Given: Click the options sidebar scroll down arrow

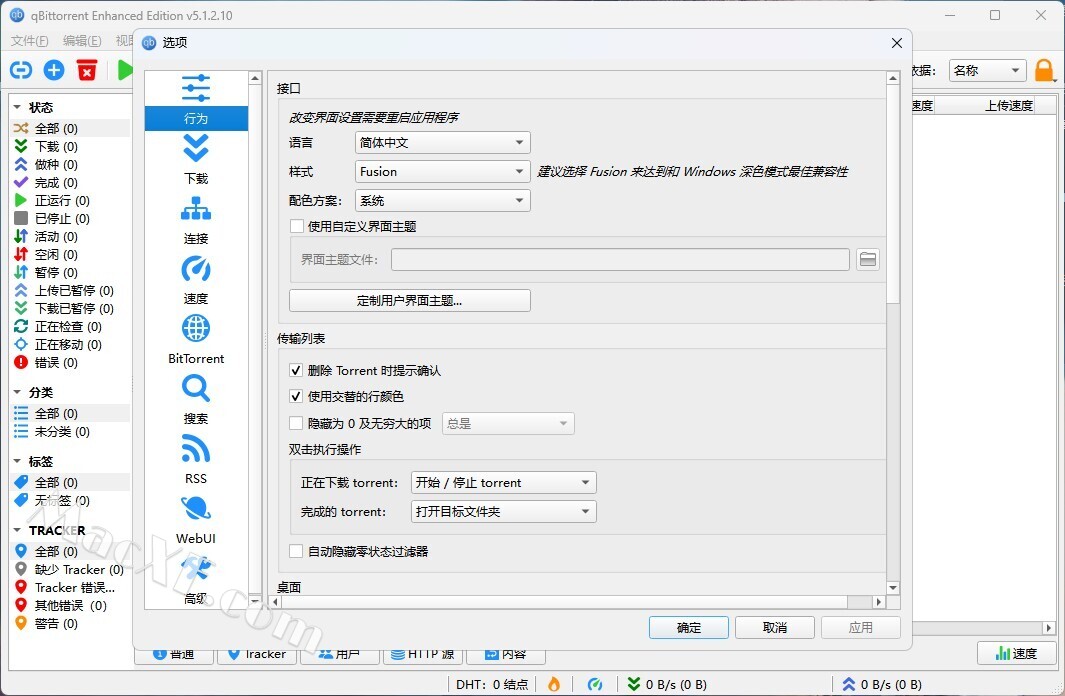Looking at the screenshot, I should click(x=255, y=601).
